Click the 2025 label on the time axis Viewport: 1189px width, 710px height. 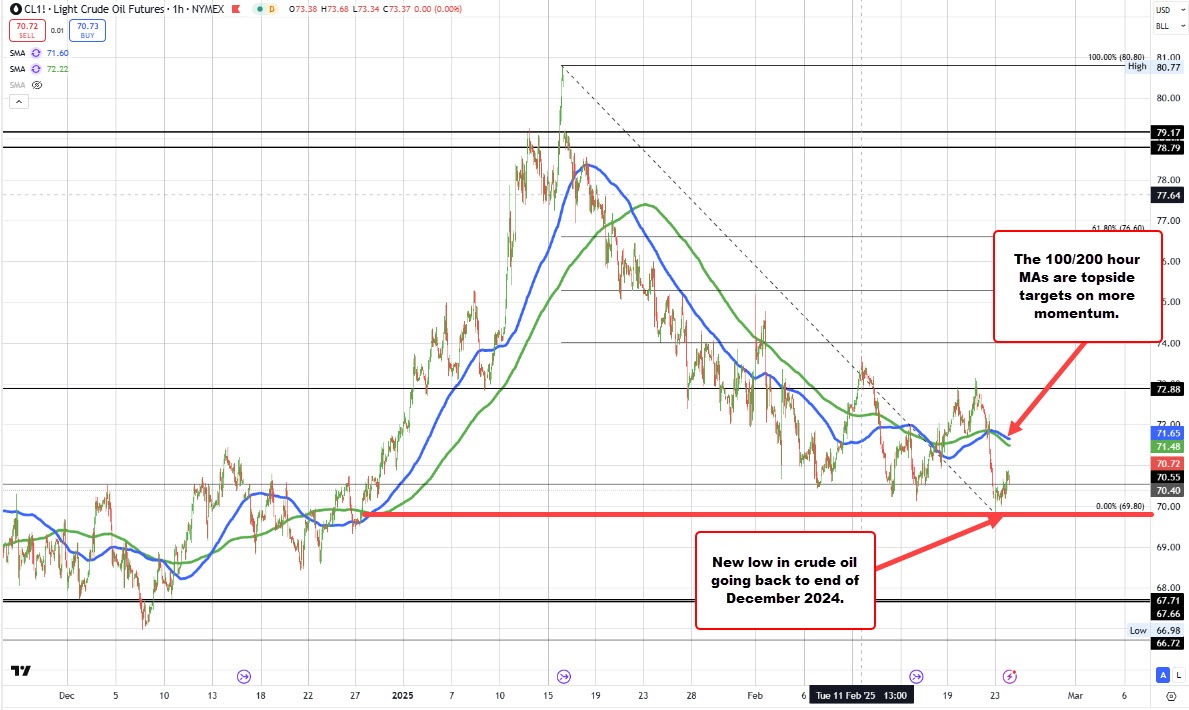pyautogui.click(x=402, y=696)
